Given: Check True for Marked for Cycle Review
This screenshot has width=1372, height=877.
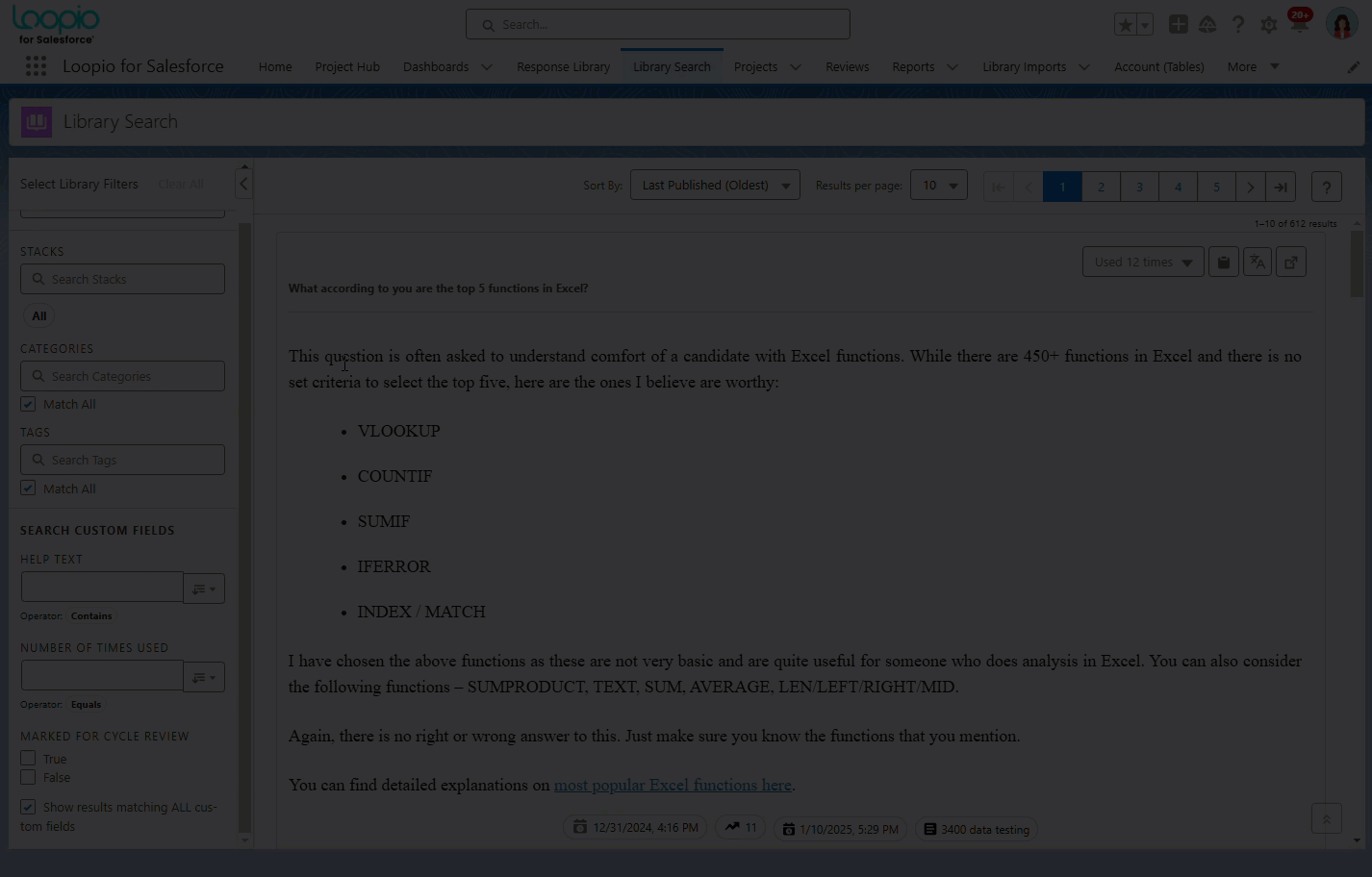Looking at the screenshot, I should (28, 759).
